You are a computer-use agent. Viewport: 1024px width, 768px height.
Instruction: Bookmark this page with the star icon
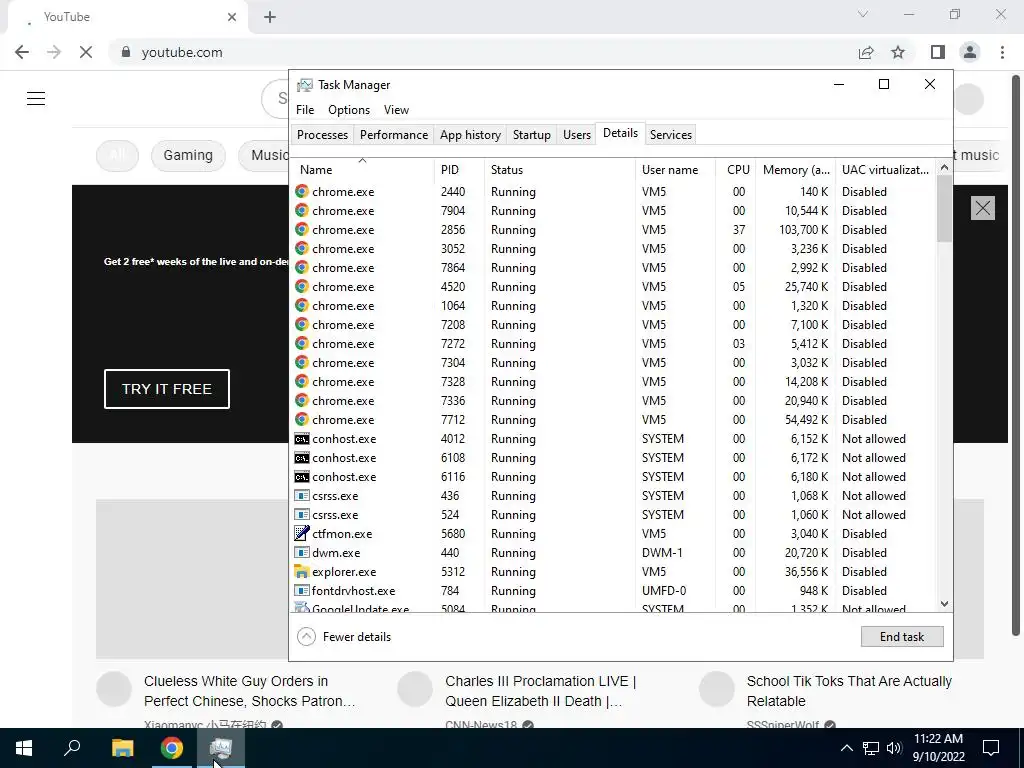tap(898, 52)
